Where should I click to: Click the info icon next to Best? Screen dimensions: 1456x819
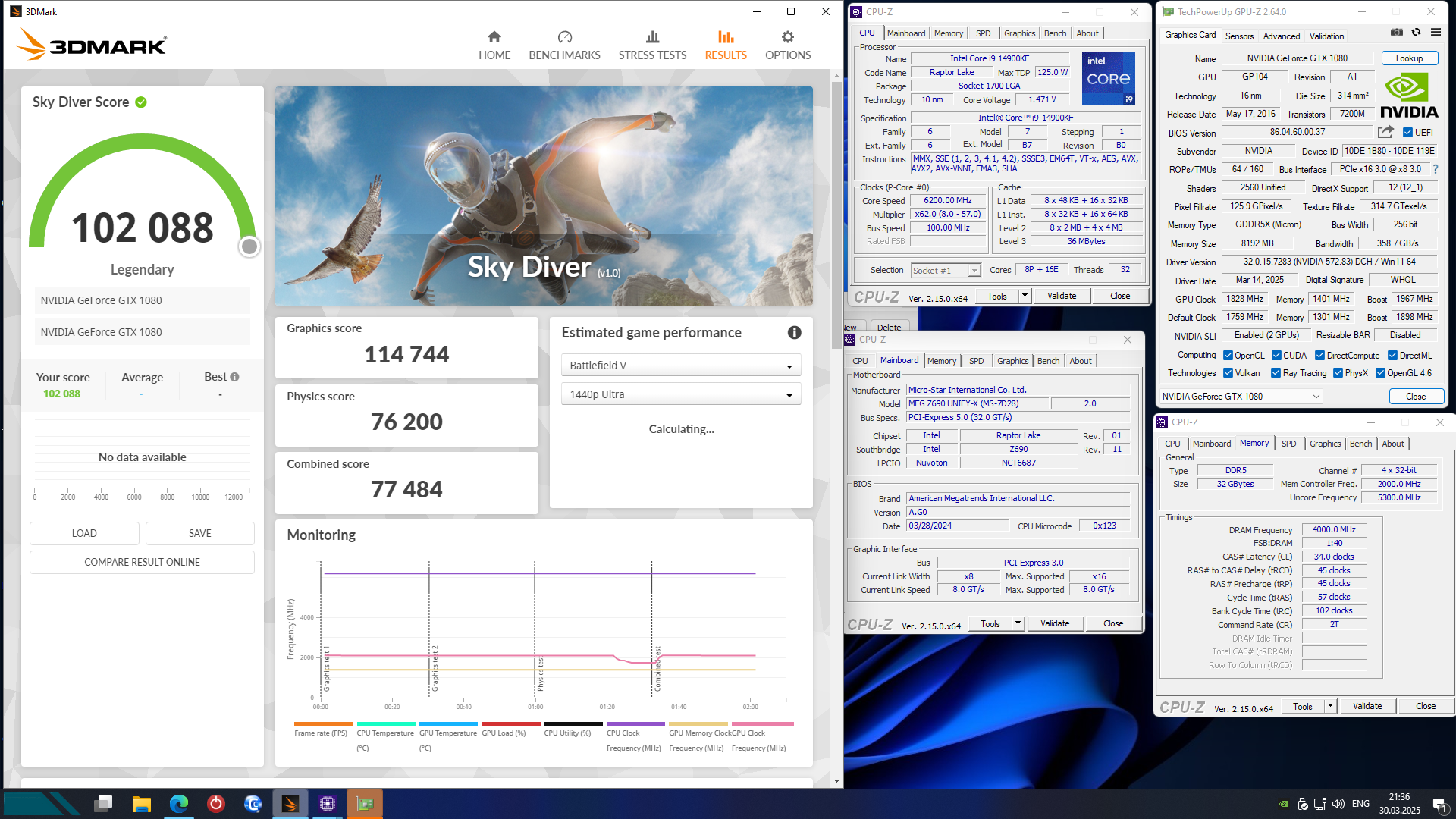(234, 377)
